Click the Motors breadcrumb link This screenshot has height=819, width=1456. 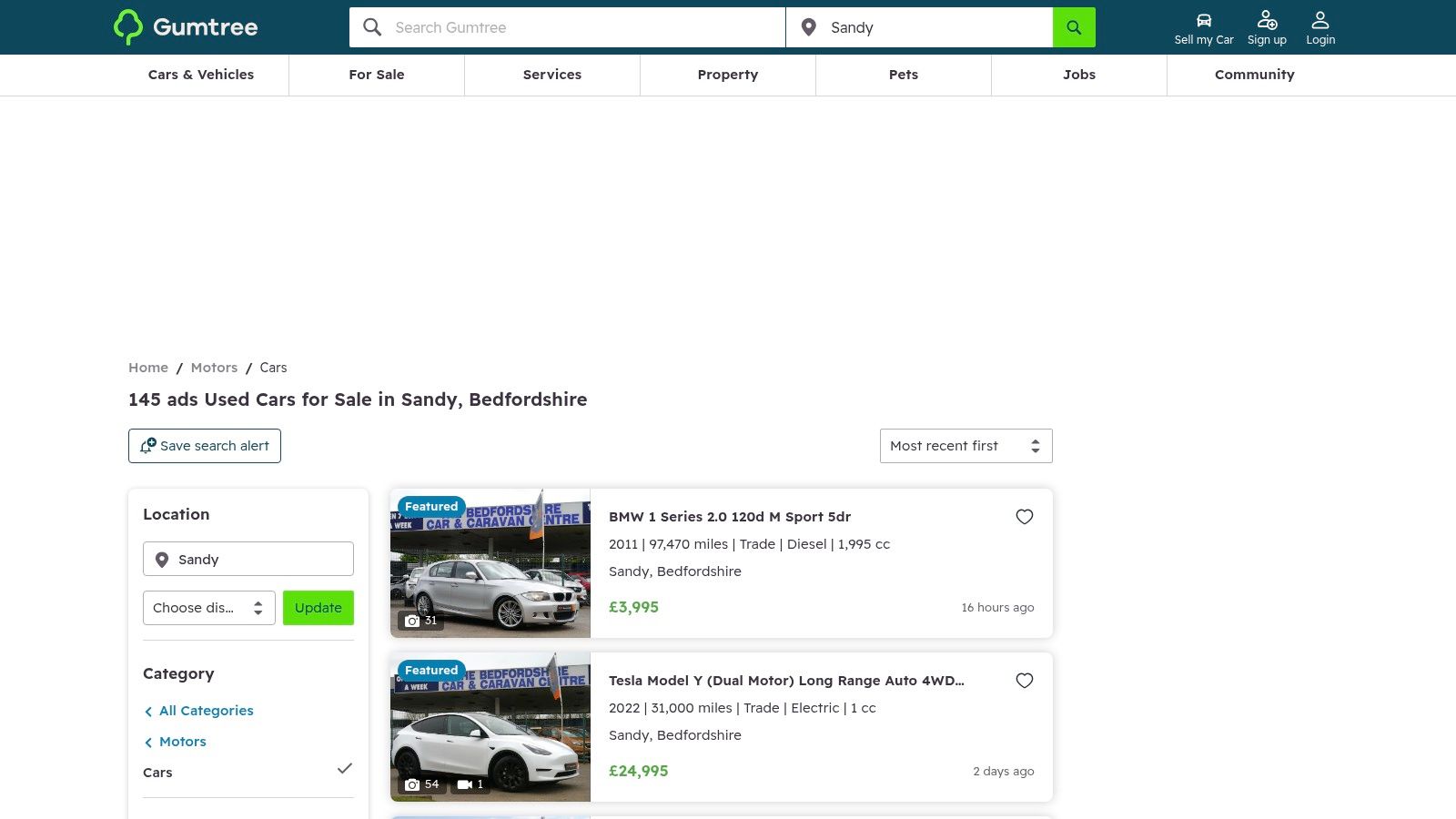pos(214,368)
